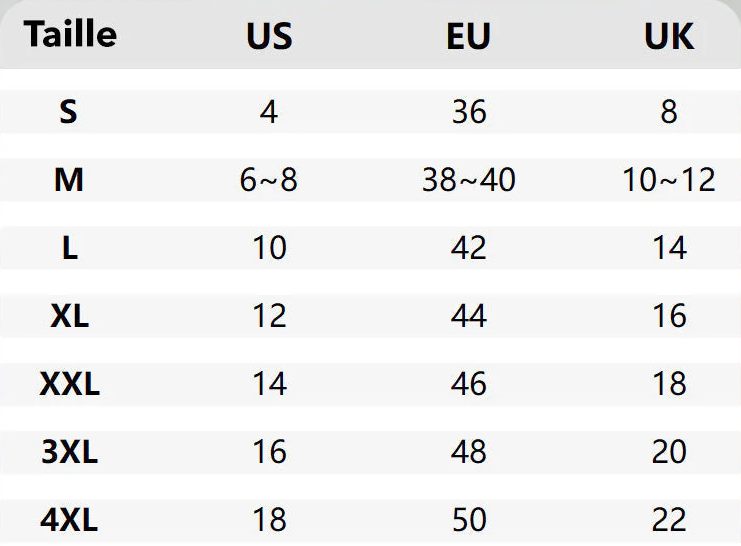Select UK value 10~12 in M row
The width and height of the screenshot is (741, 546).
[x=669, y=180]
